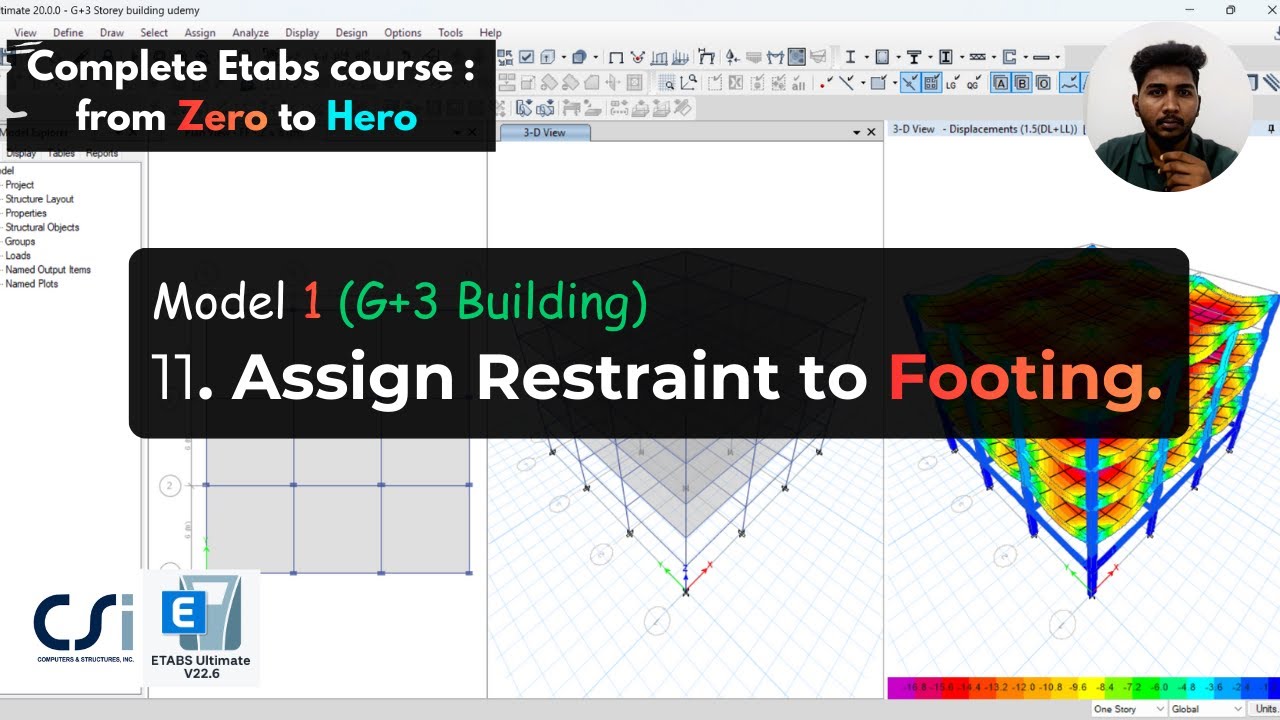Toggle the snap to points icon

pos(910,83)
